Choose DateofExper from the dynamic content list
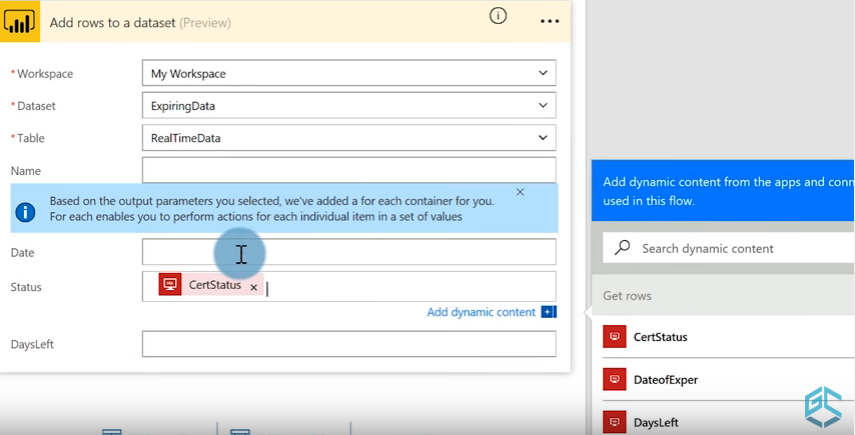This screenshot has width=855, height=435. point(665,380)
